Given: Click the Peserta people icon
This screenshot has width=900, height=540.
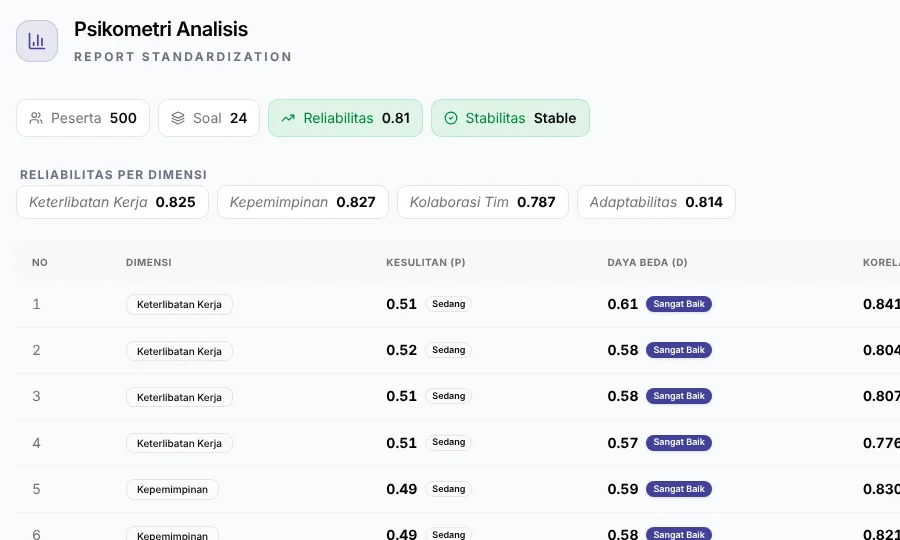Looking at the screenshot, I should click(36, 118).
